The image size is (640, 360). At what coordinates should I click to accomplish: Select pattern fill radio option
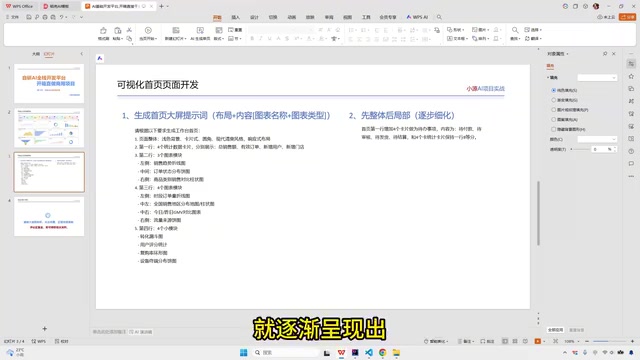553,120
